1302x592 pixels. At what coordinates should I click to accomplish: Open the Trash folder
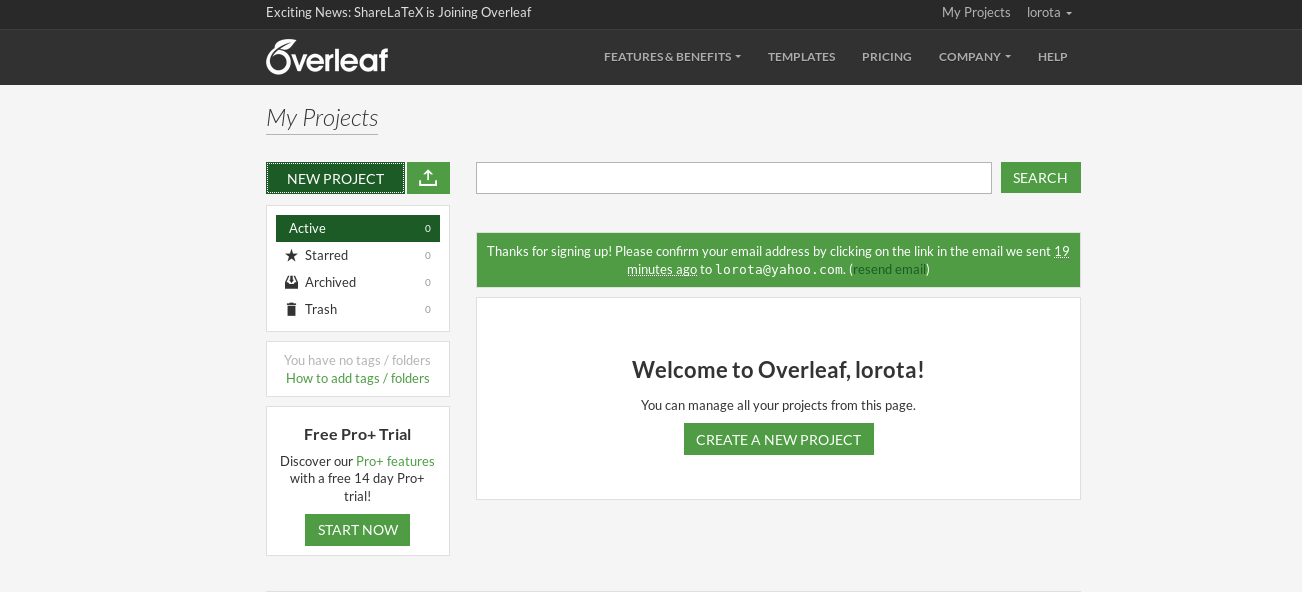pos(321,309)
